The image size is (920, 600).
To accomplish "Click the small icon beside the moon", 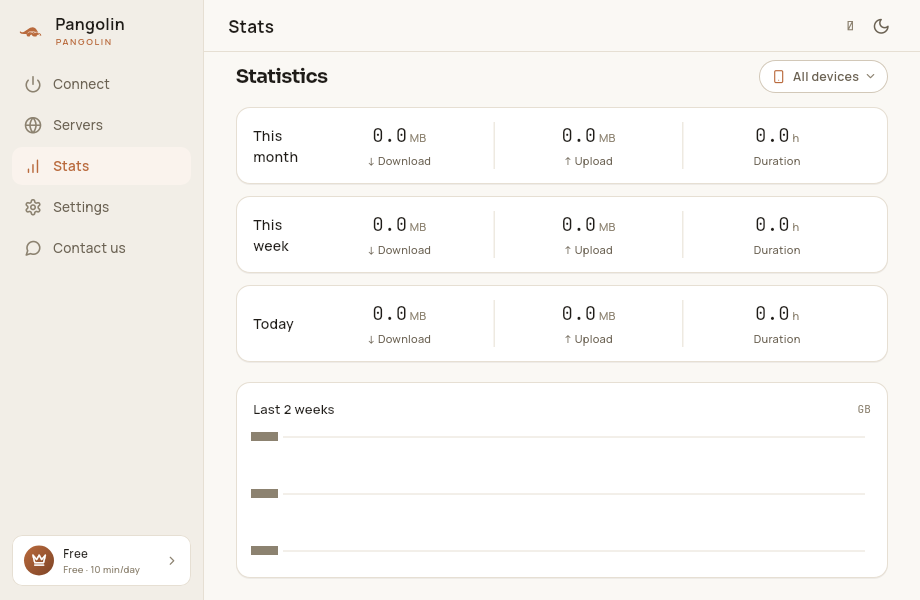I will [850, 26].
